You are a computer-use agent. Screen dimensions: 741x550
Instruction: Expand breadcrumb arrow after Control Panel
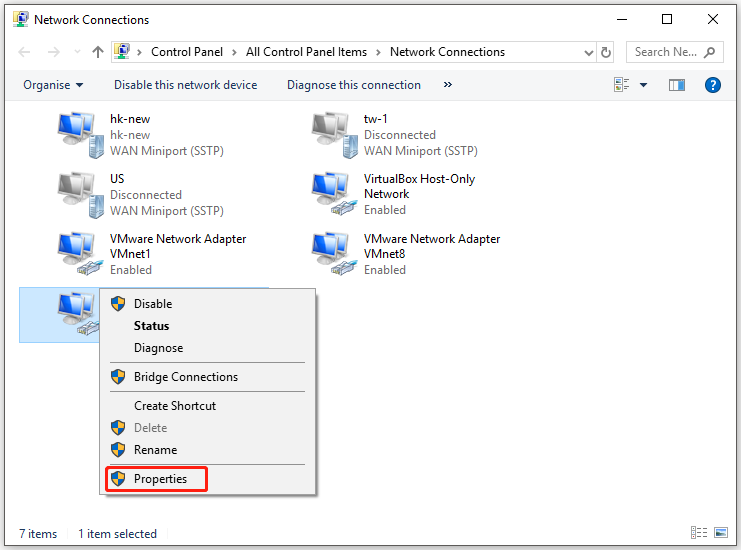point(234,52)
